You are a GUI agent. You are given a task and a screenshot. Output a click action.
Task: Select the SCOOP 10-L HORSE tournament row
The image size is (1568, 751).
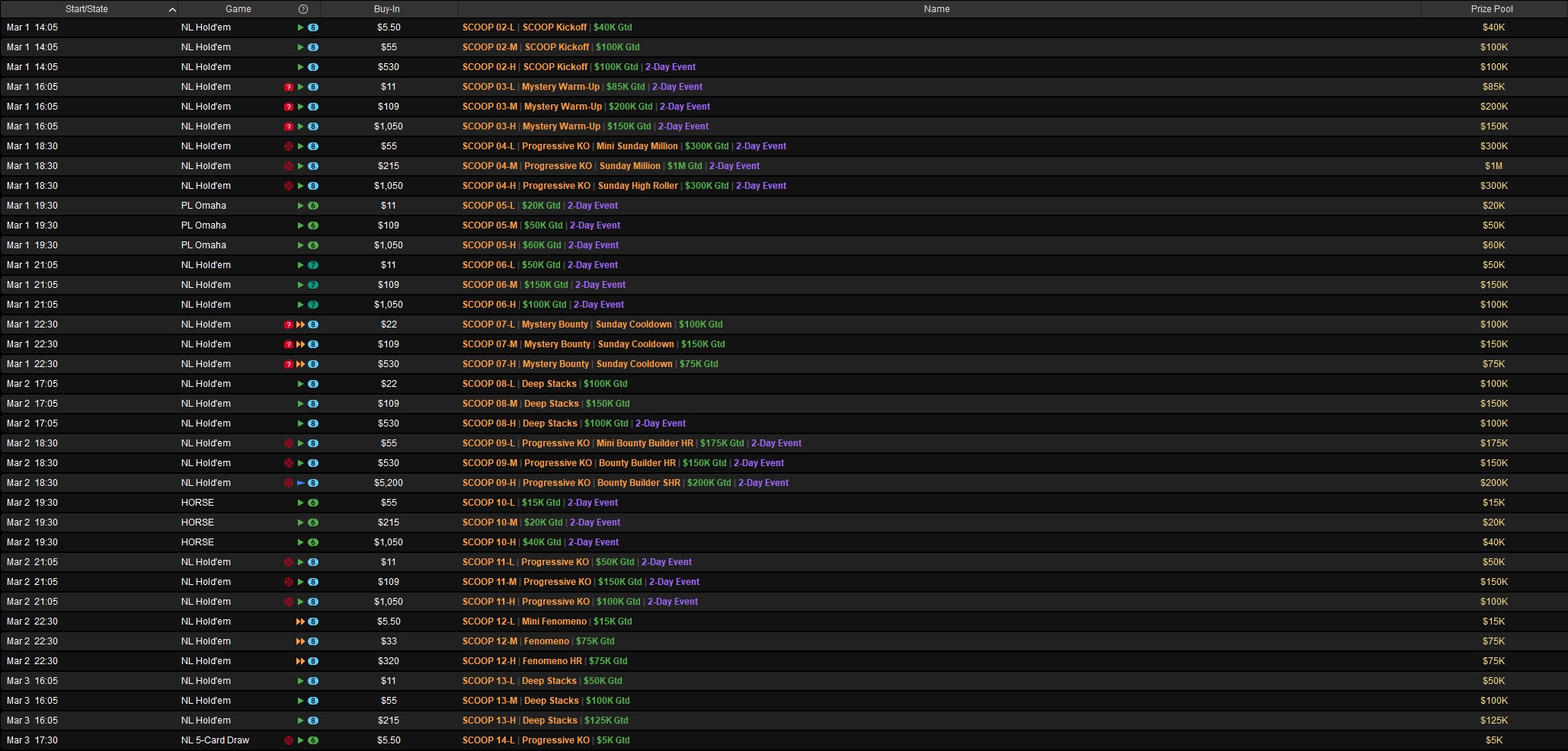539,503
